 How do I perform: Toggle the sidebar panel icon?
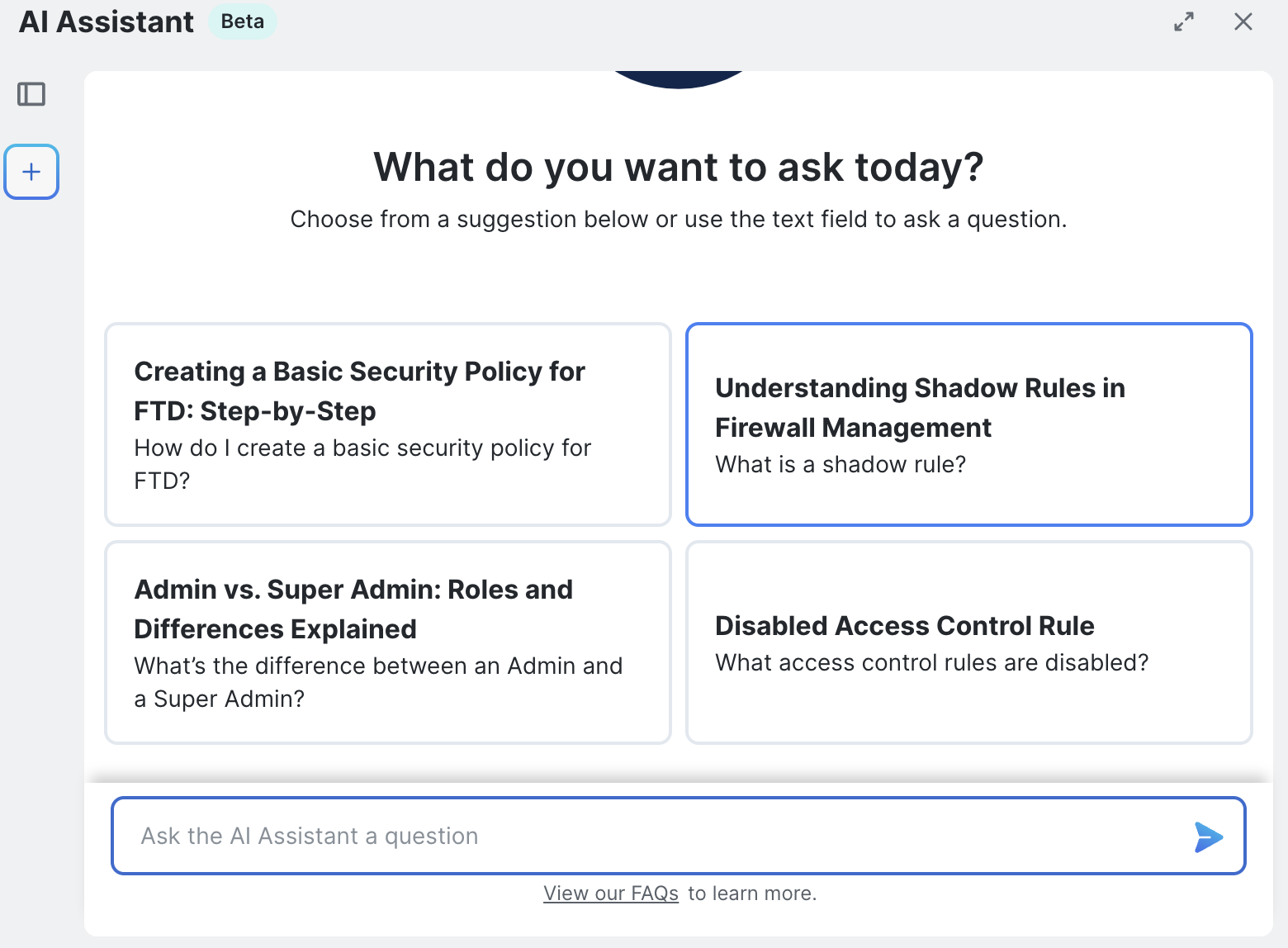(31, 94)
